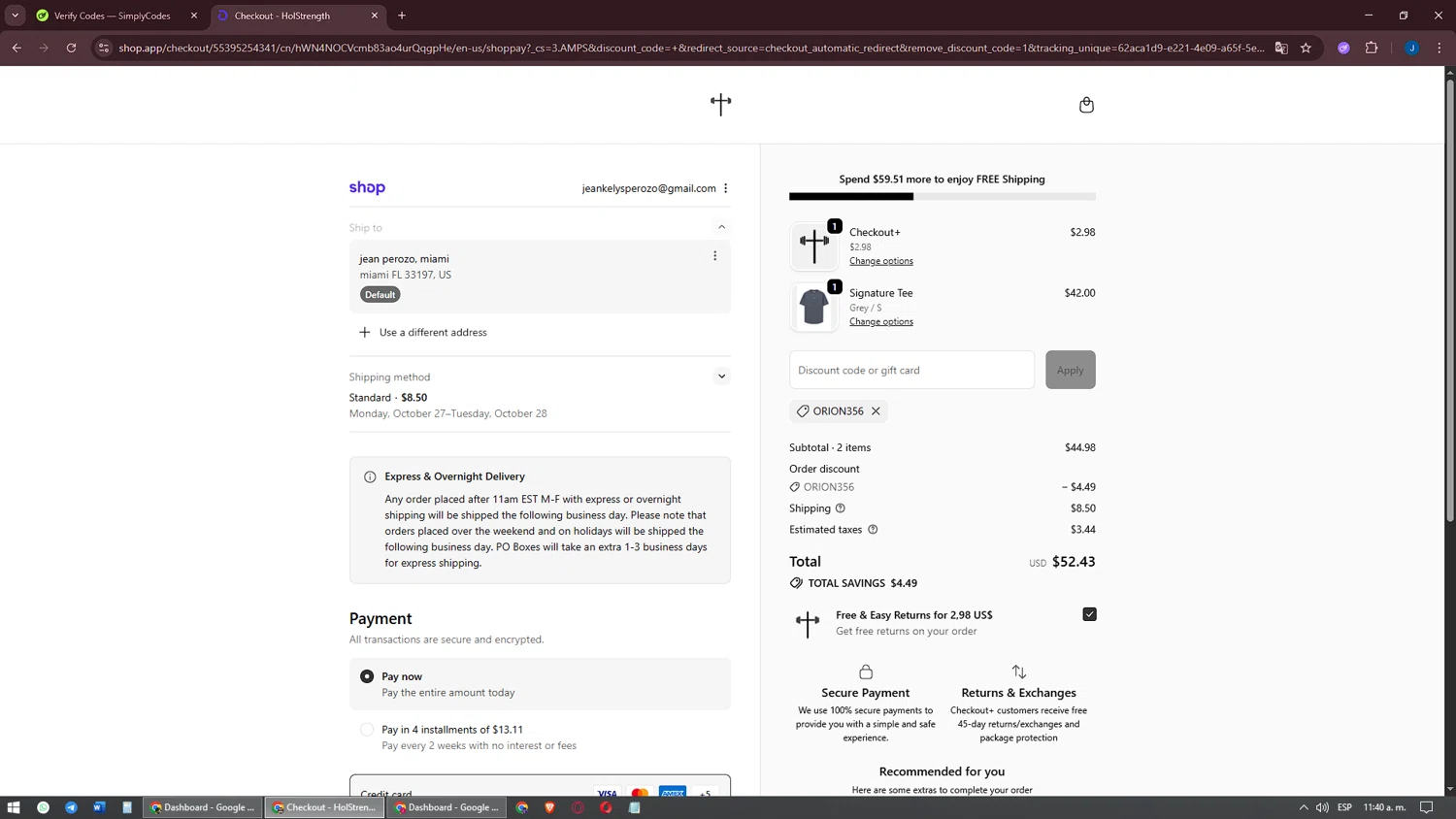Screen dimensions: 1456x819
Task: Click the Returns & Exchanges arrows icon
Action: click(x=1019, y=672)
